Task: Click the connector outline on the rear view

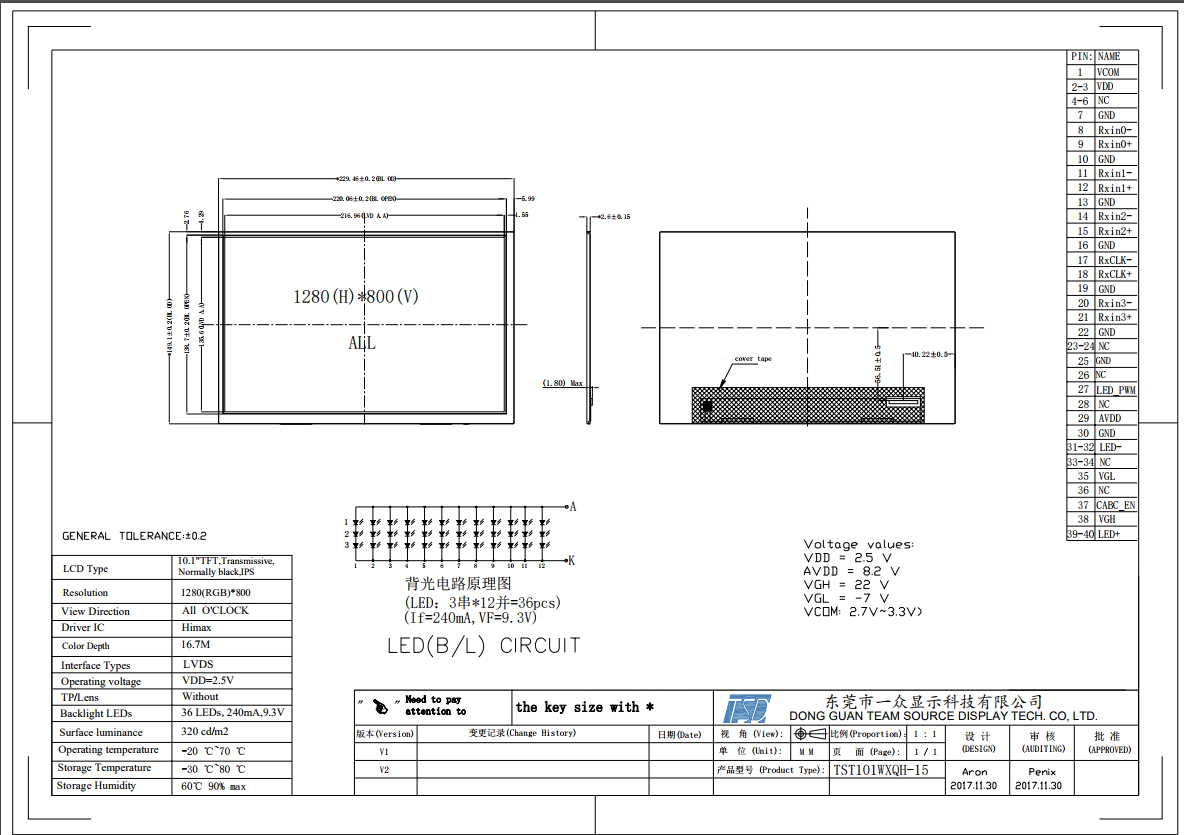Action: 901,402
